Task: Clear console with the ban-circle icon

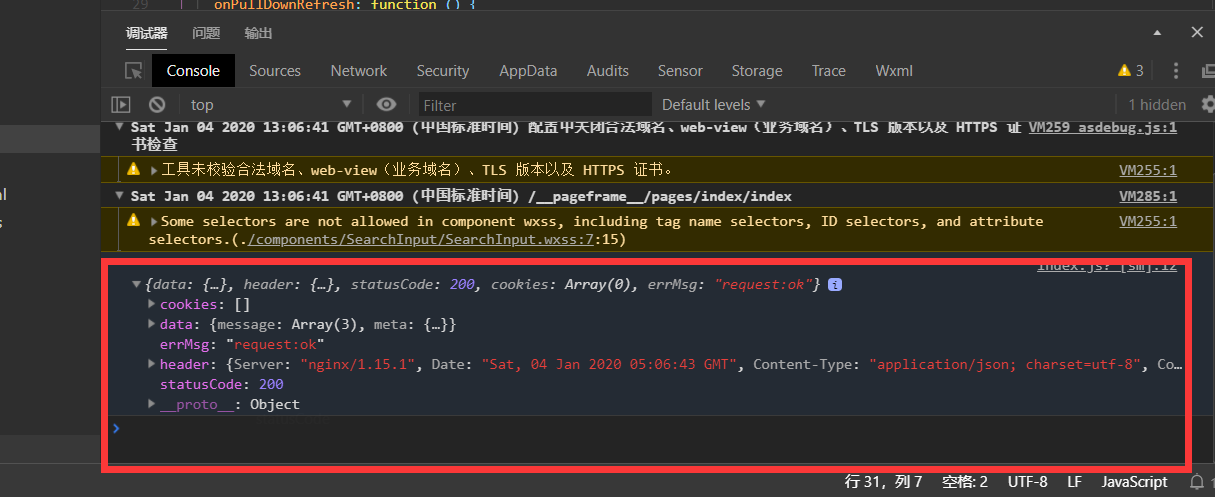Action: [x=157, y=104]
